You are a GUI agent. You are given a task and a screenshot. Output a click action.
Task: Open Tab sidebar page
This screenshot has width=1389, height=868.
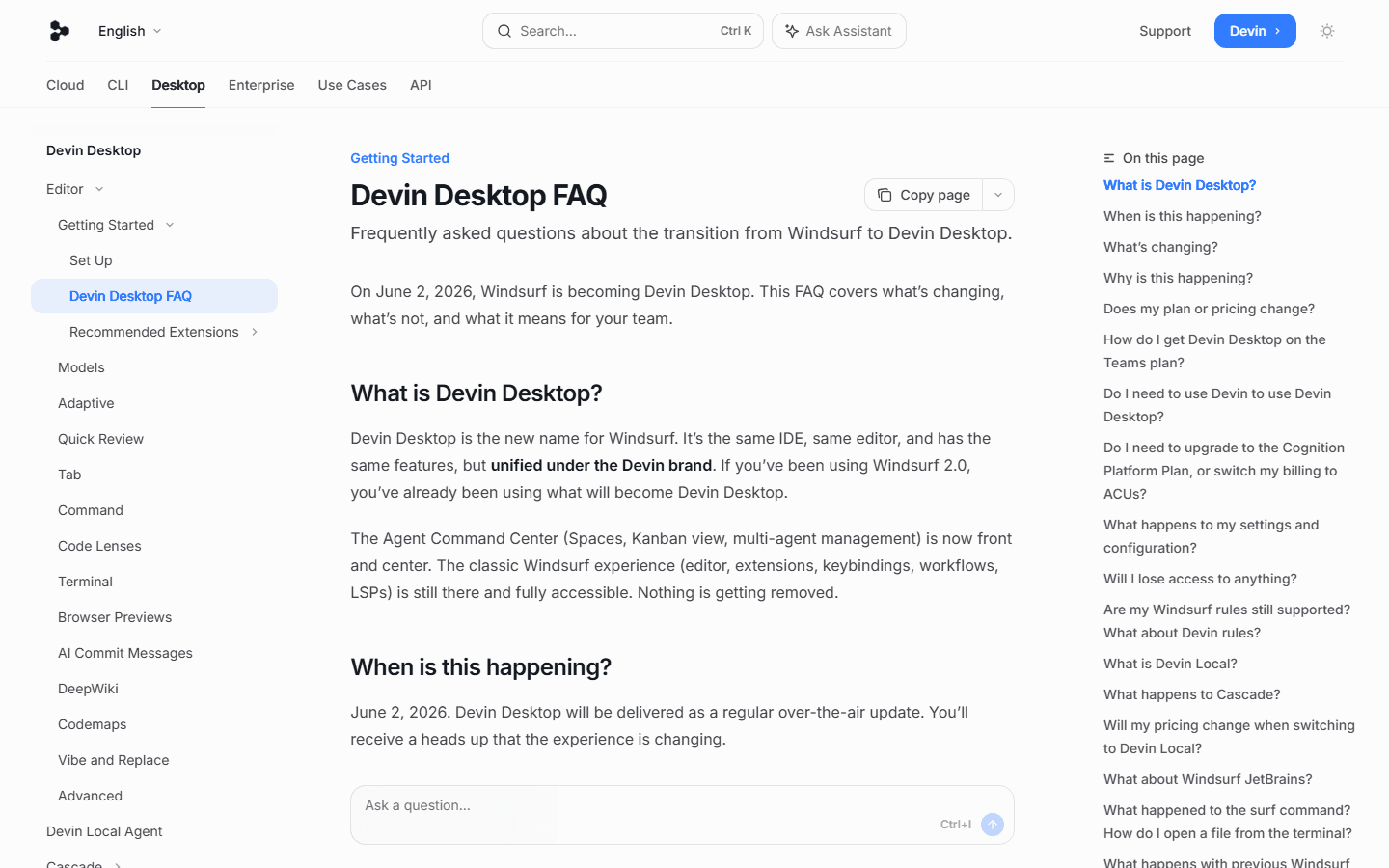tap(69, 475)
